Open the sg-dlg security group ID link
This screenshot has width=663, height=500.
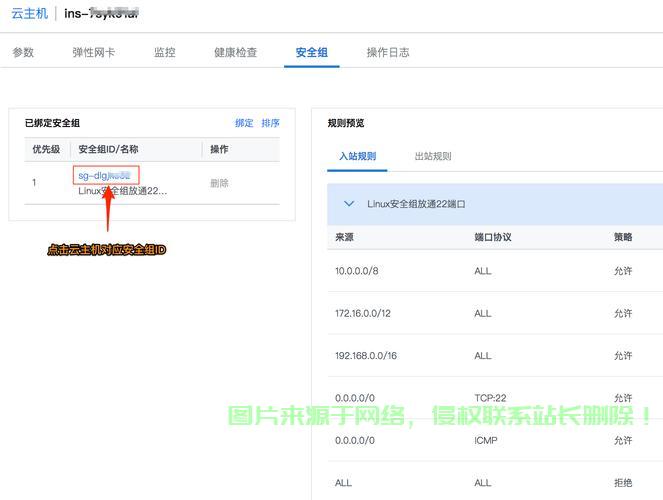coord(104,175)
